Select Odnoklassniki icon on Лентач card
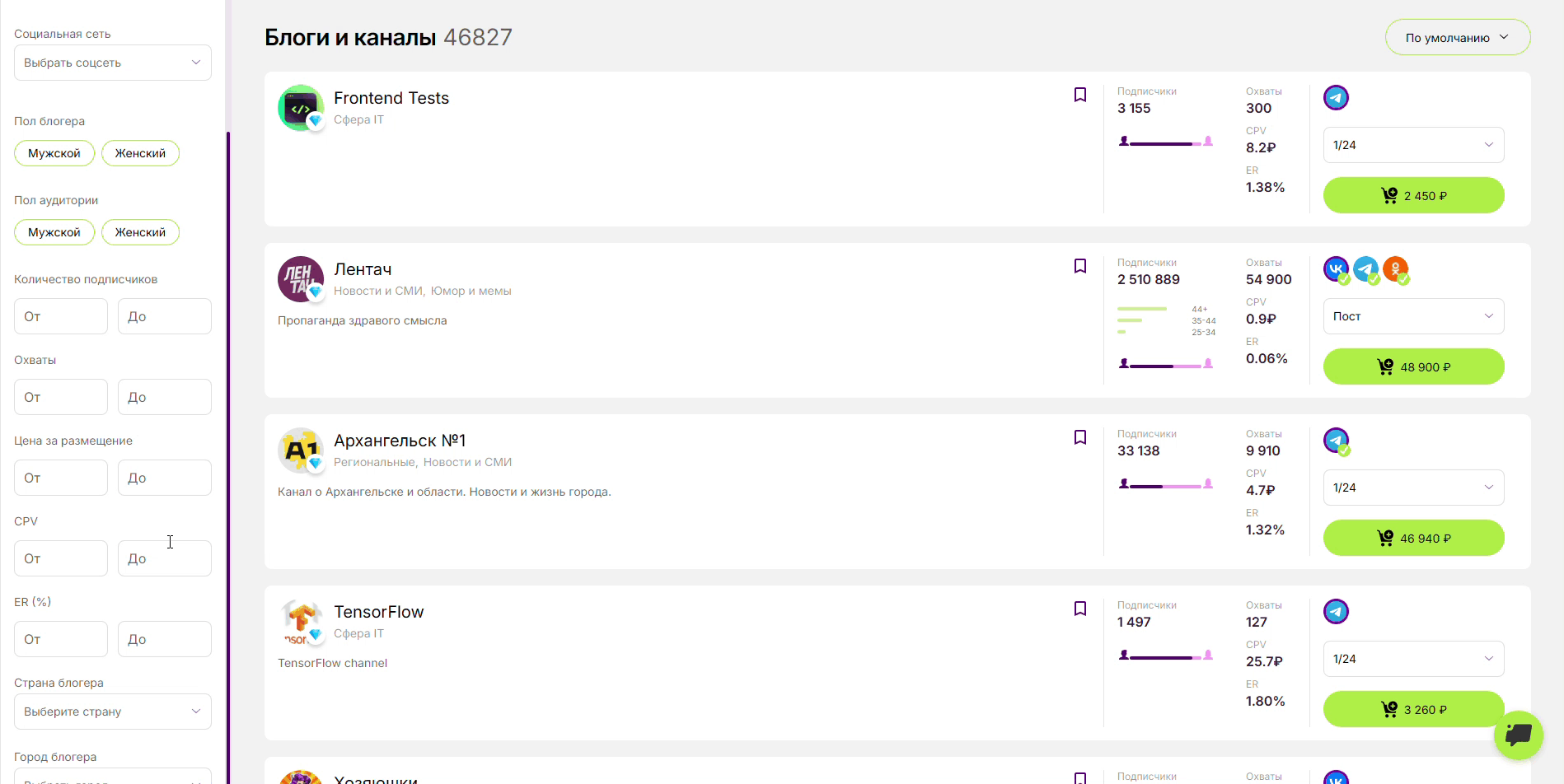Screen dimensions: 1564x784 (1395, 268)
